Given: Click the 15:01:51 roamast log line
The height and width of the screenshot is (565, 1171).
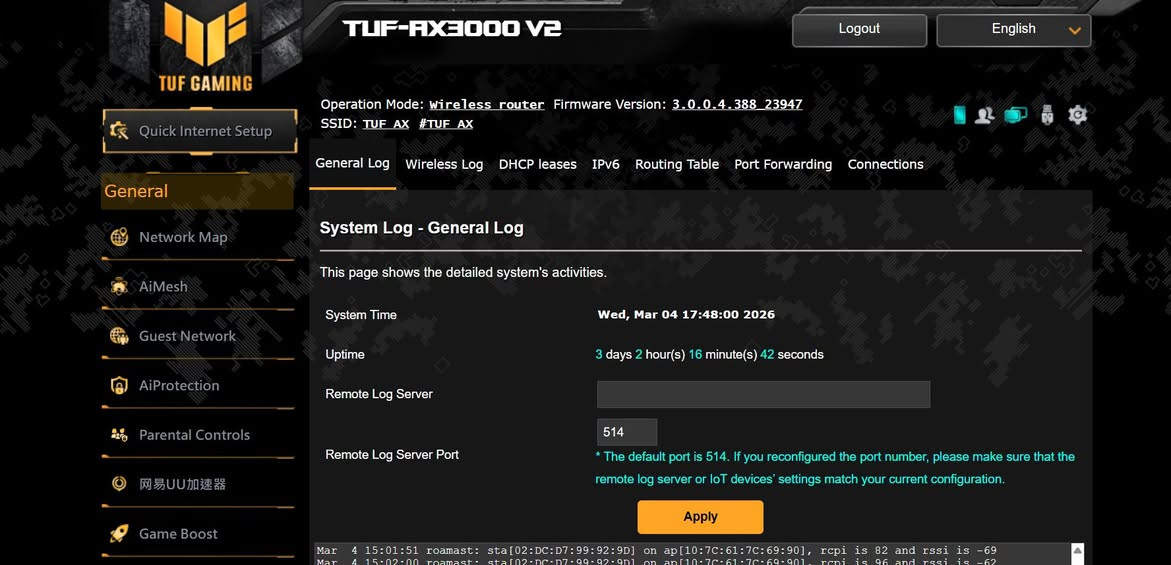Looking at the screenshot, I should tap(656, 551).
